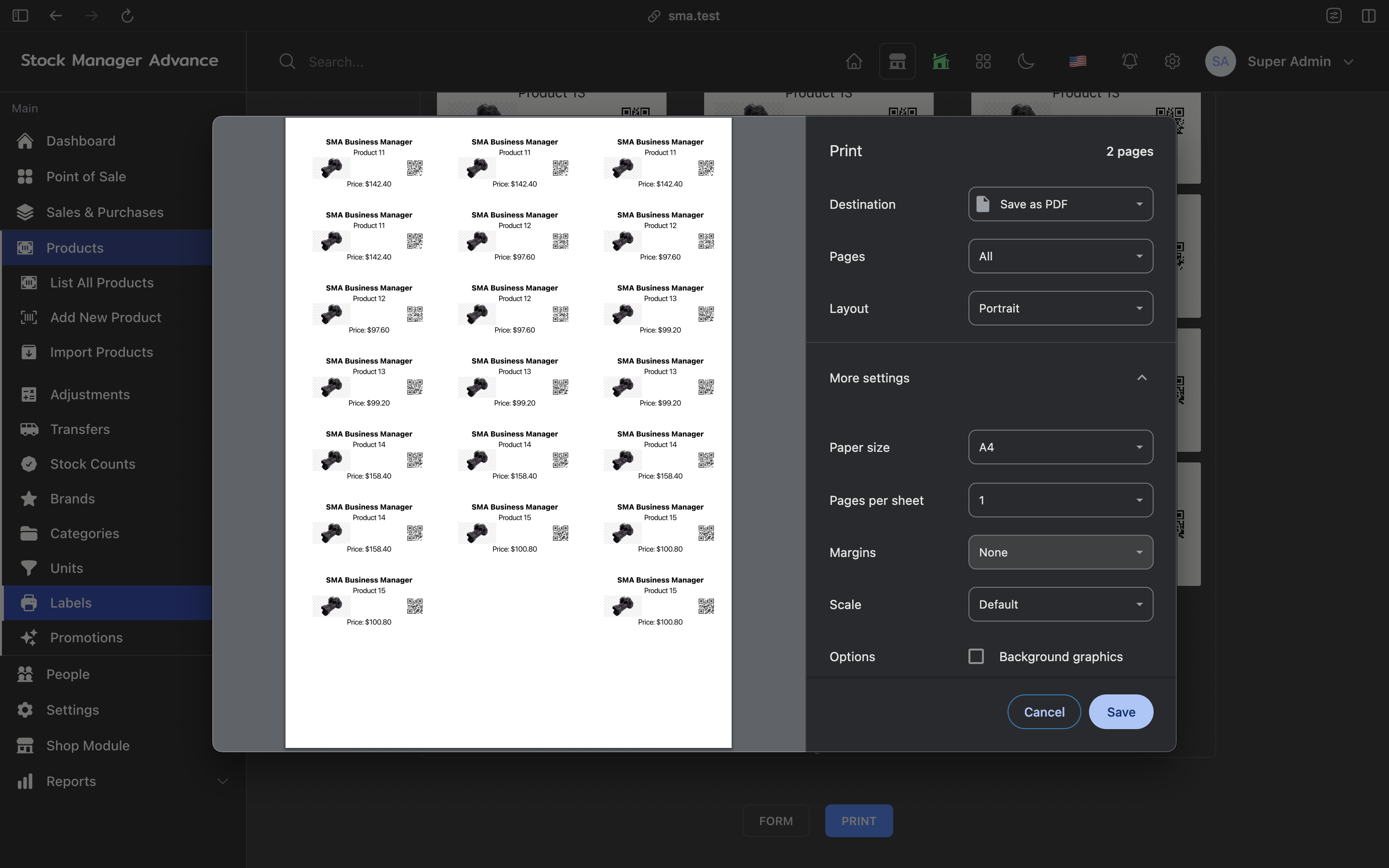Screen dimensions: 1389x868
Task: Open the browser controls icon in title bar
Action: pos(1334,15)
